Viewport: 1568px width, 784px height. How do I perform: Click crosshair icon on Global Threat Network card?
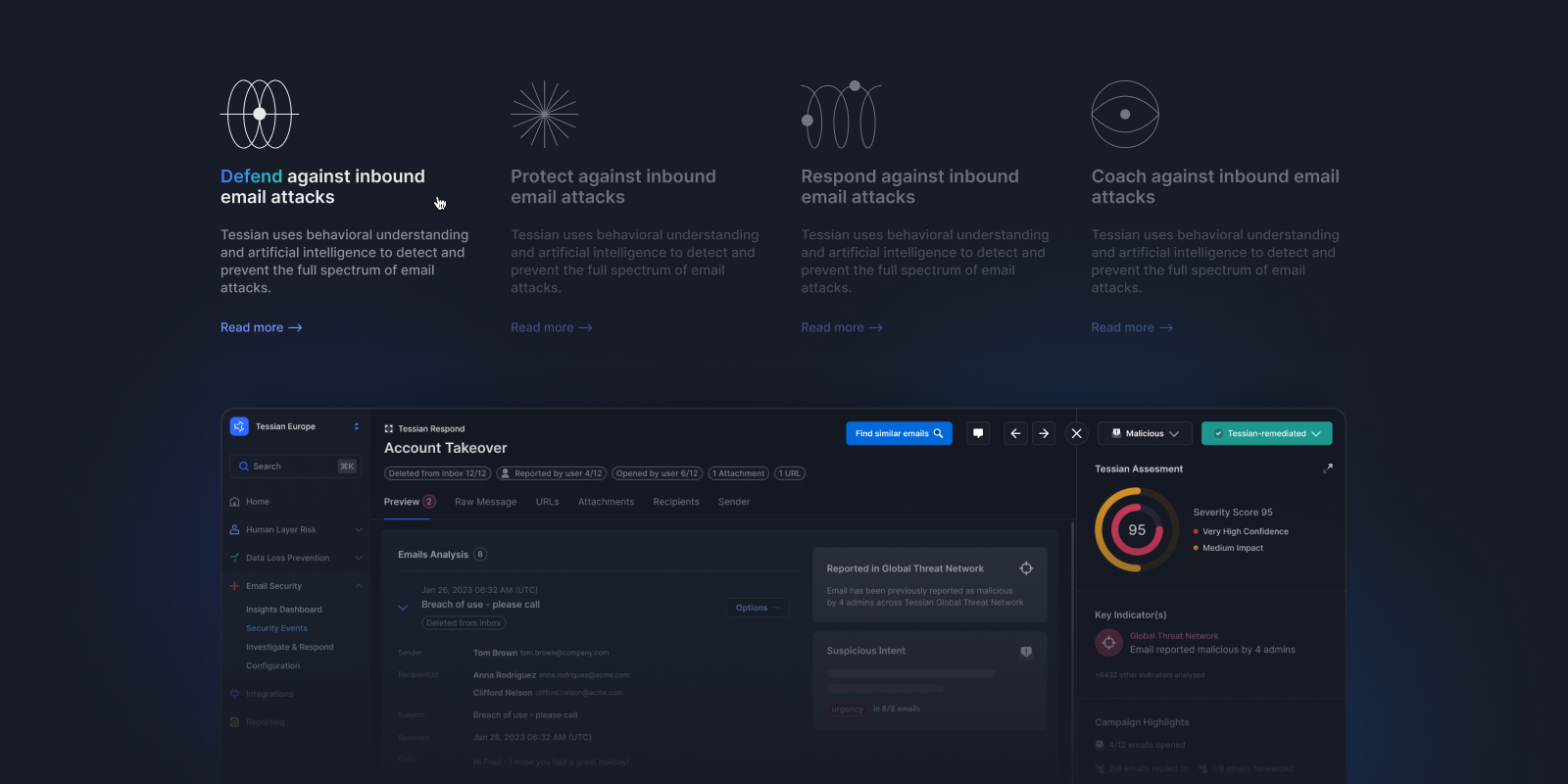pos(1026,568)
